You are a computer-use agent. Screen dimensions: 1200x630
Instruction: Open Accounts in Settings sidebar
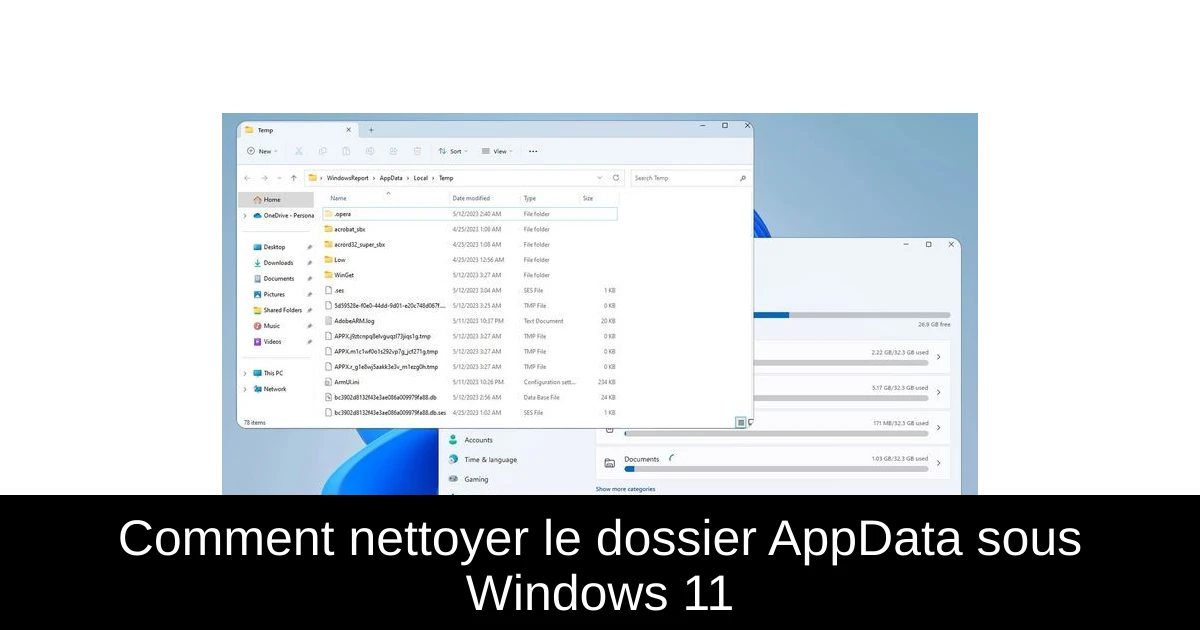point(478,440)
